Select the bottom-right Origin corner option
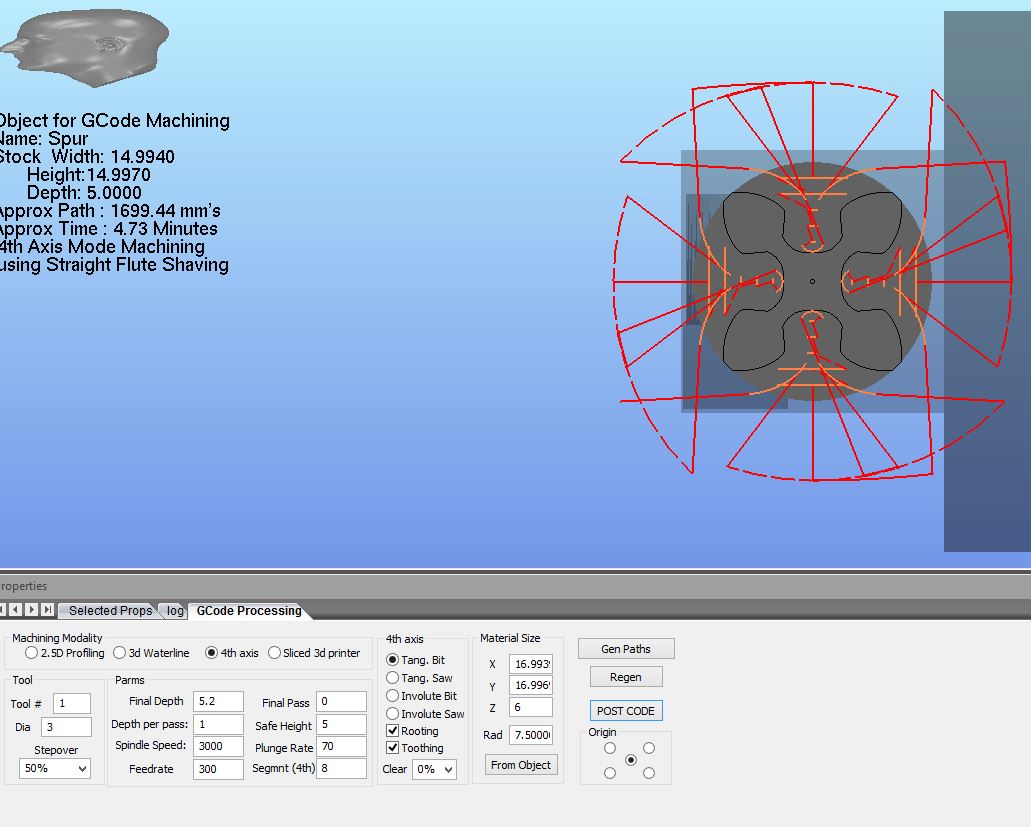The image size is (1031, 827). coord(649,773)
